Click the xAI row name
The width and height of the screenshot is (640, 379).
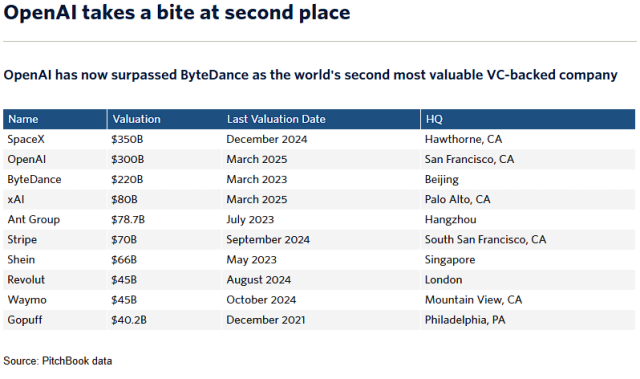pyautogui.click(x=16, y=199)
